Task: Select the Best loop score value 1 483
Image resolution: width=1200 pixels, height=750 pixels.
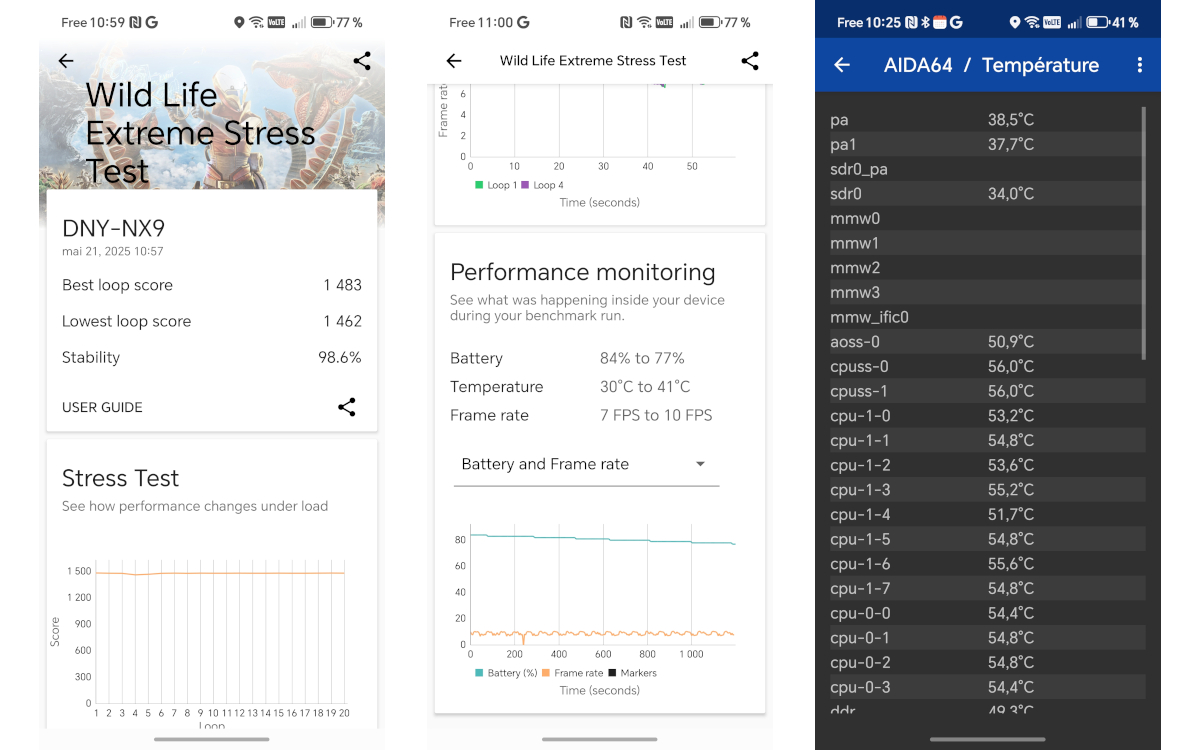Action: (x=342, y=285)
